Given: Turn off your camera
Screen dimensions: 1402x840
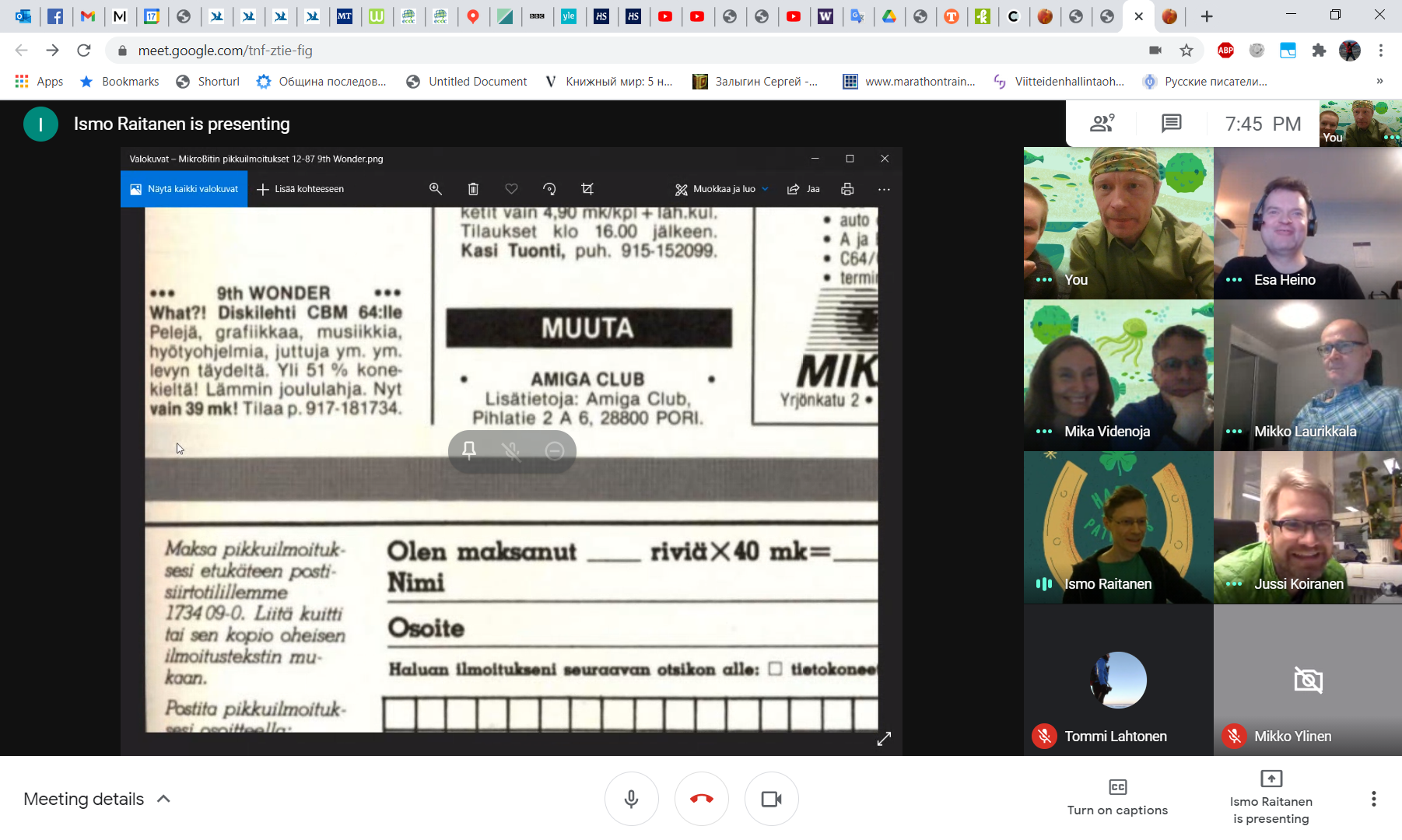Looking at the screenshot, I should 771,799.
